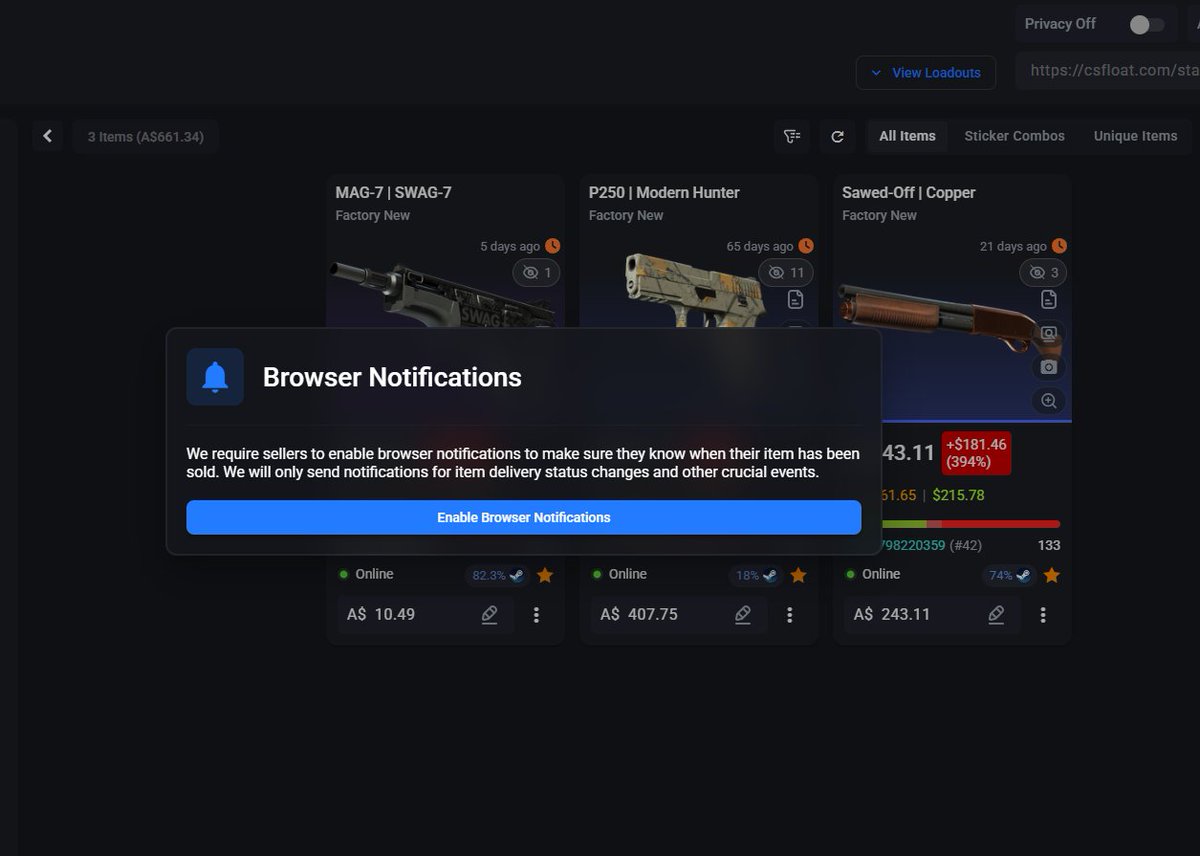
Task: Switch to Sticker Combos tab
Action: (x=1014, y=136)
